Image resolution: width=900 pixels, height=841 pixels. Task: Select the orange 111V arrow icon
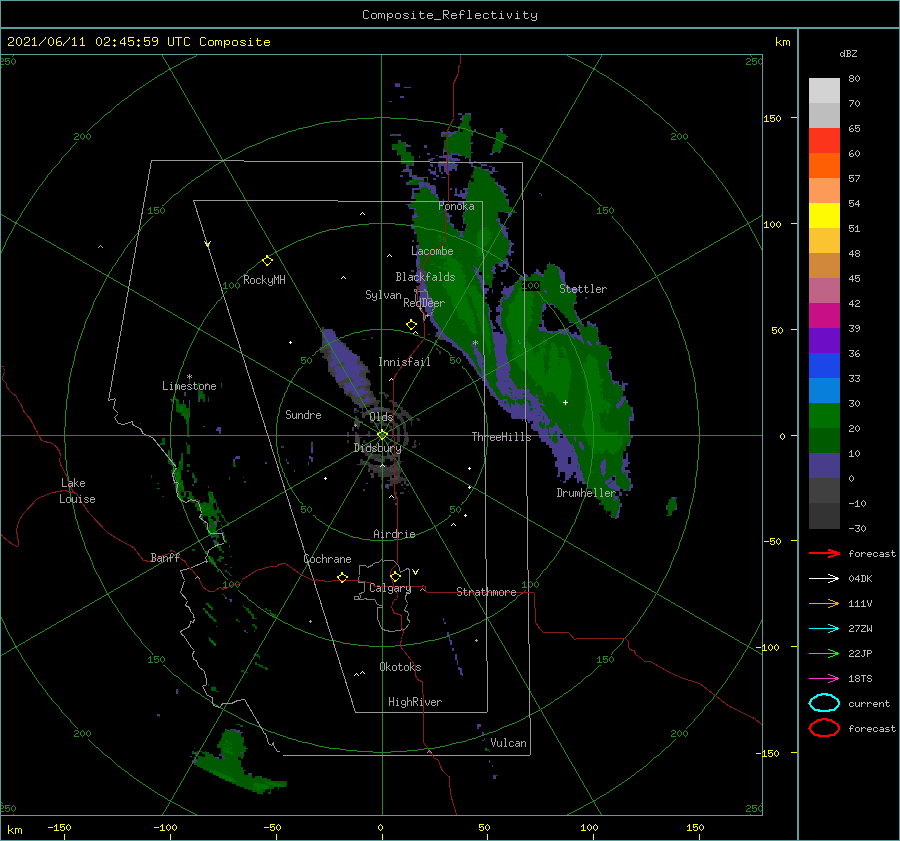pyautogui.click(x=824, y=603)
